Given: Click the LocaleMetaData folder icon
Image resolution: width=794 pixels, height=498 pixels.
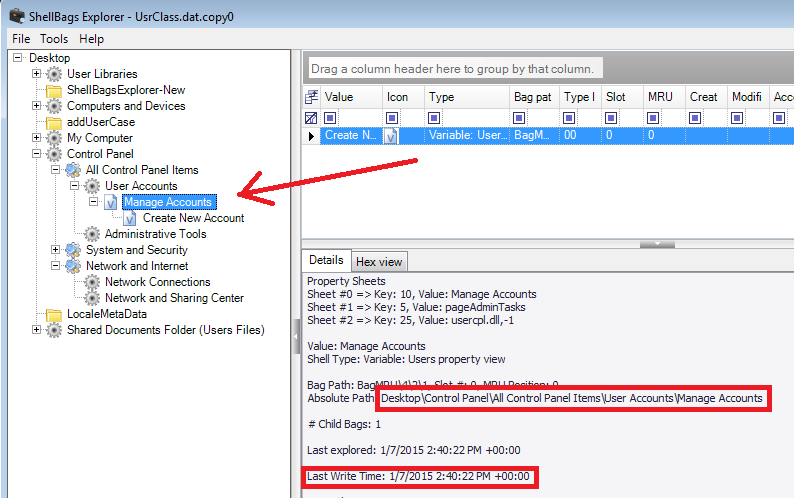Looking at the screenshot, I should (x=54, y=314).
